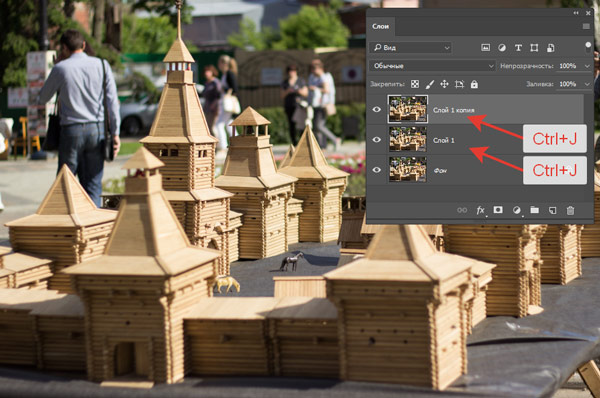Delete layer with trash icon
Viewport: 600px width, 398px height.
tap(570, 210)
